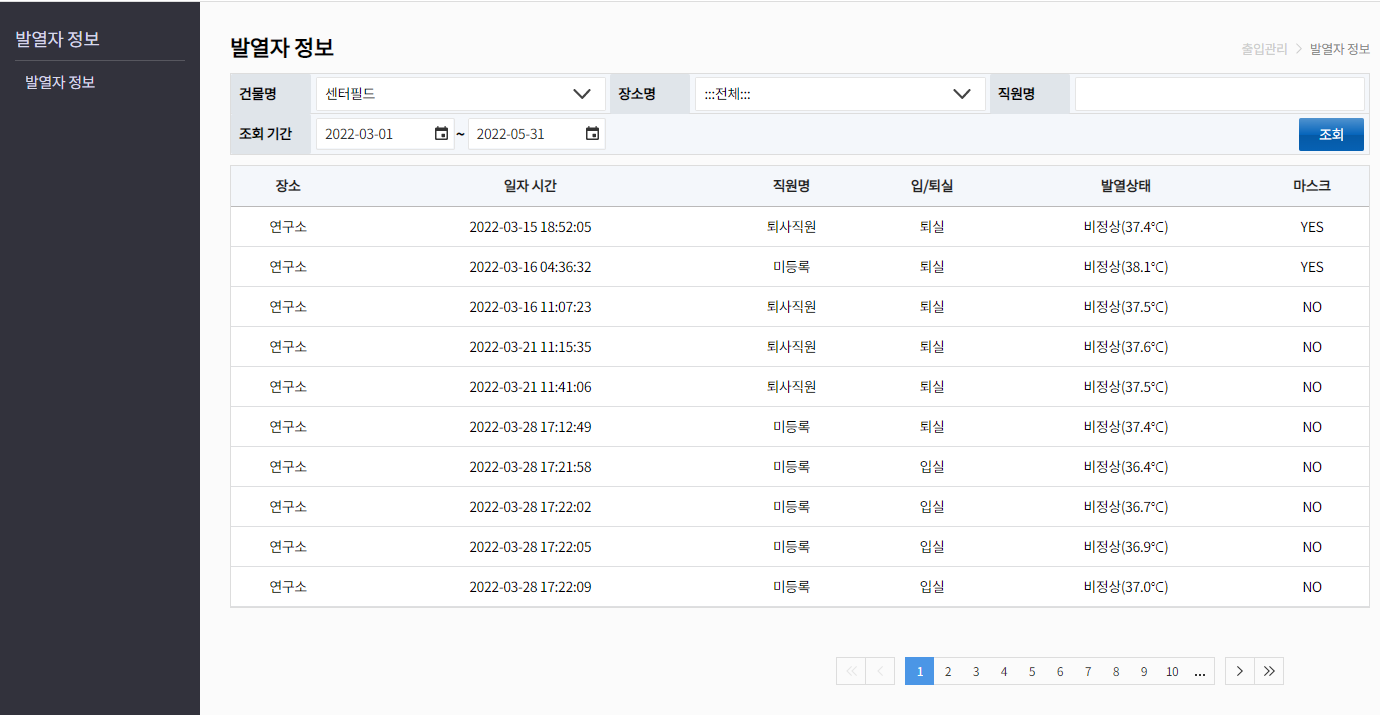Select 발열자 정보 in the sidebar menu
This screenshot has width=1380, height=715.
coord(60,82)
